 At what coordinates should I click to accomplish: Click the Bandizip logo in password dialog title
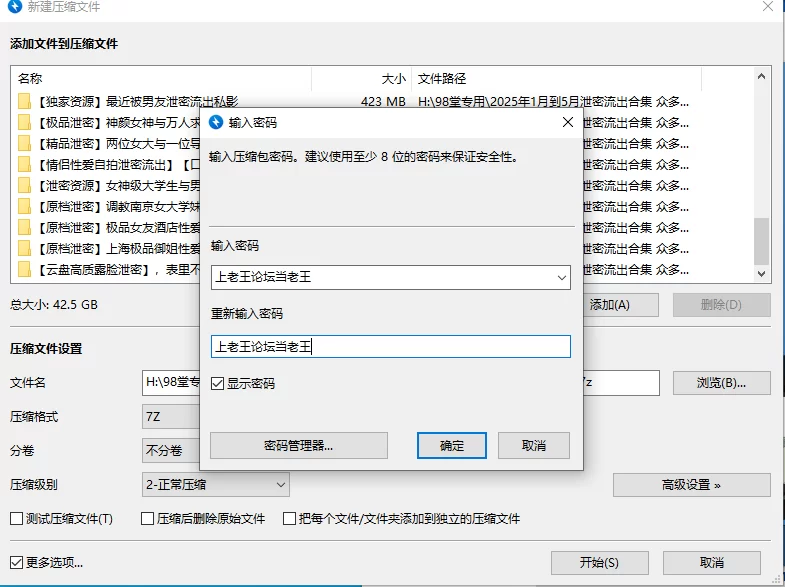click(216, 122)
